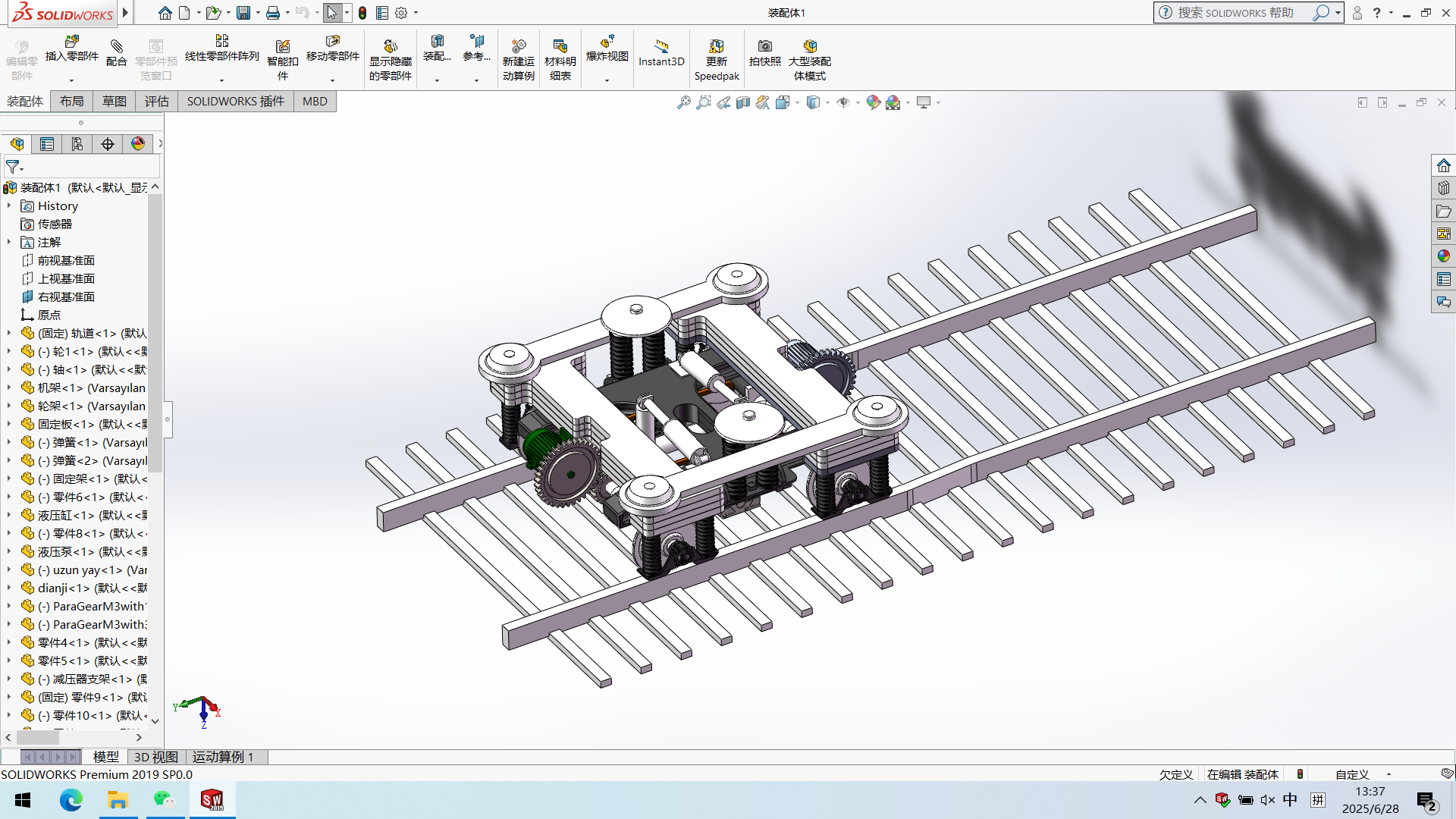Open WeChat from the taskbar
The height and width of the screenshot is (819, 1456).
[x=165, y=800]
